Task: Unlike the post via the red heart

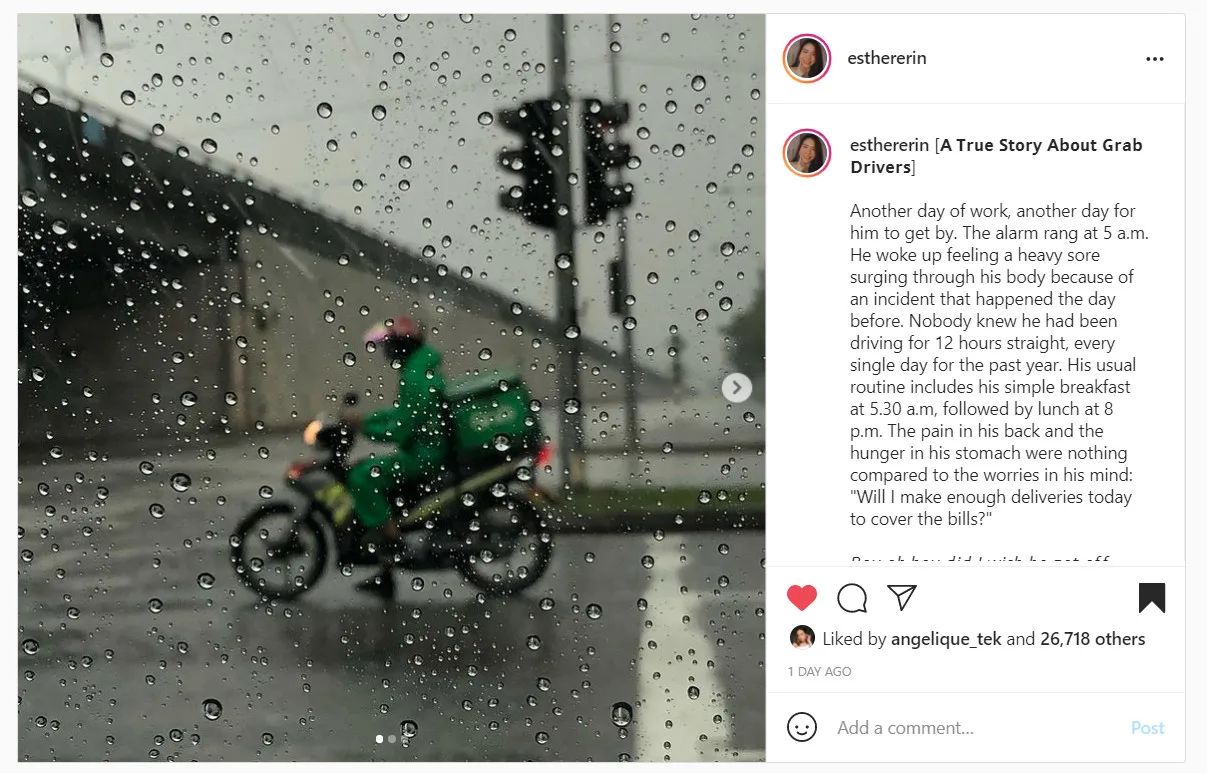Action: coord(802,598)
